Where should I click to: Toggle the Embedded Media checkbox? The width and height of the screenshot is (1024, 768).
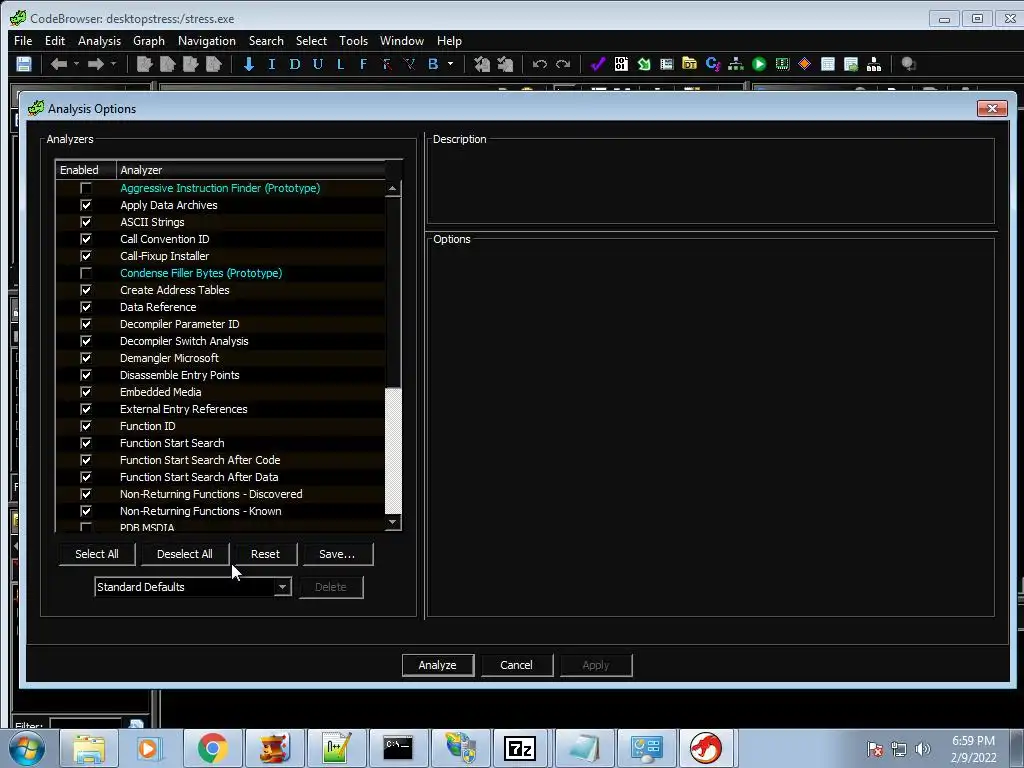pyautogui.click(x=86, y=392)
